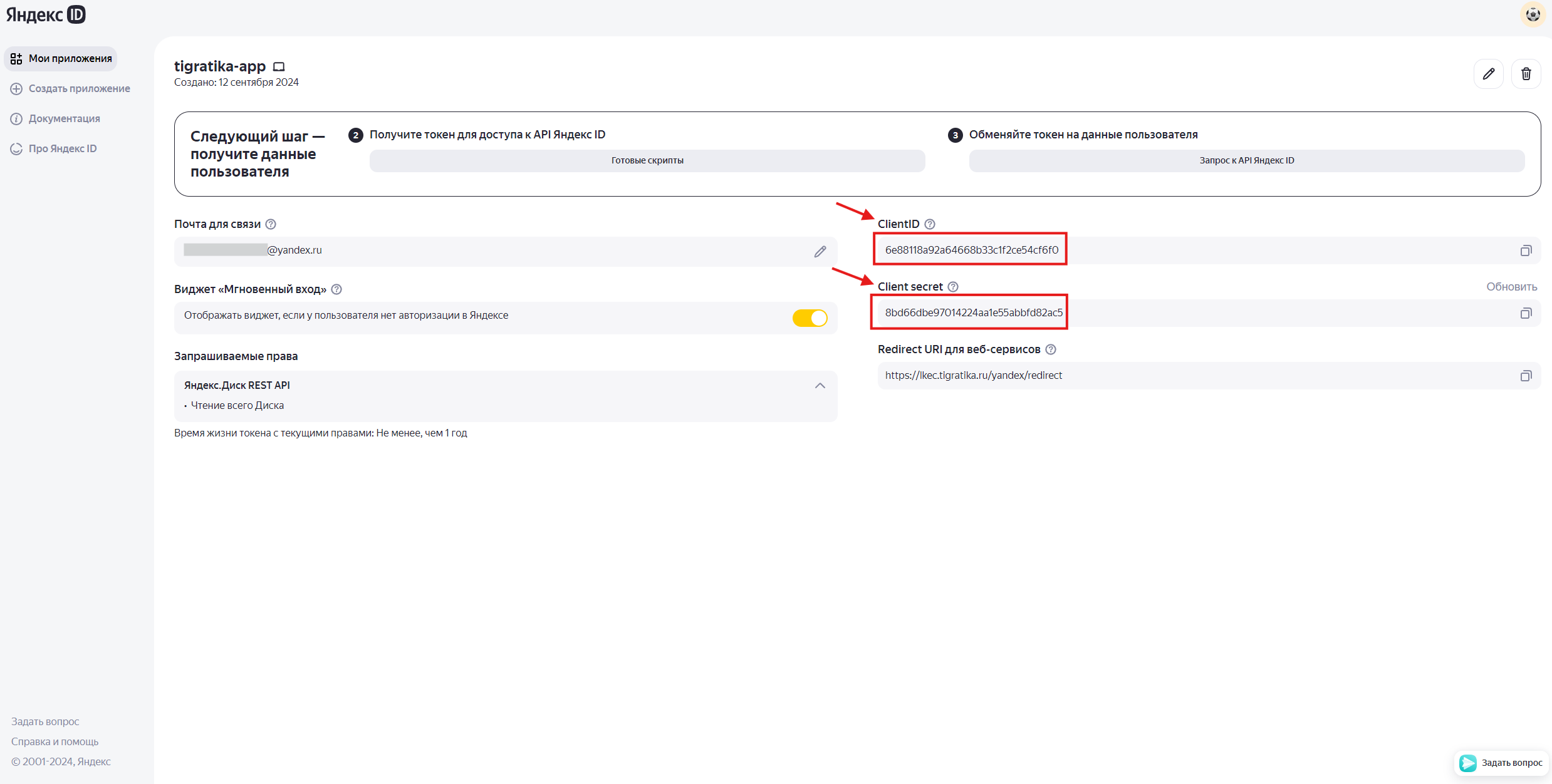Click the tigratika-app title

tap(220, 66)
